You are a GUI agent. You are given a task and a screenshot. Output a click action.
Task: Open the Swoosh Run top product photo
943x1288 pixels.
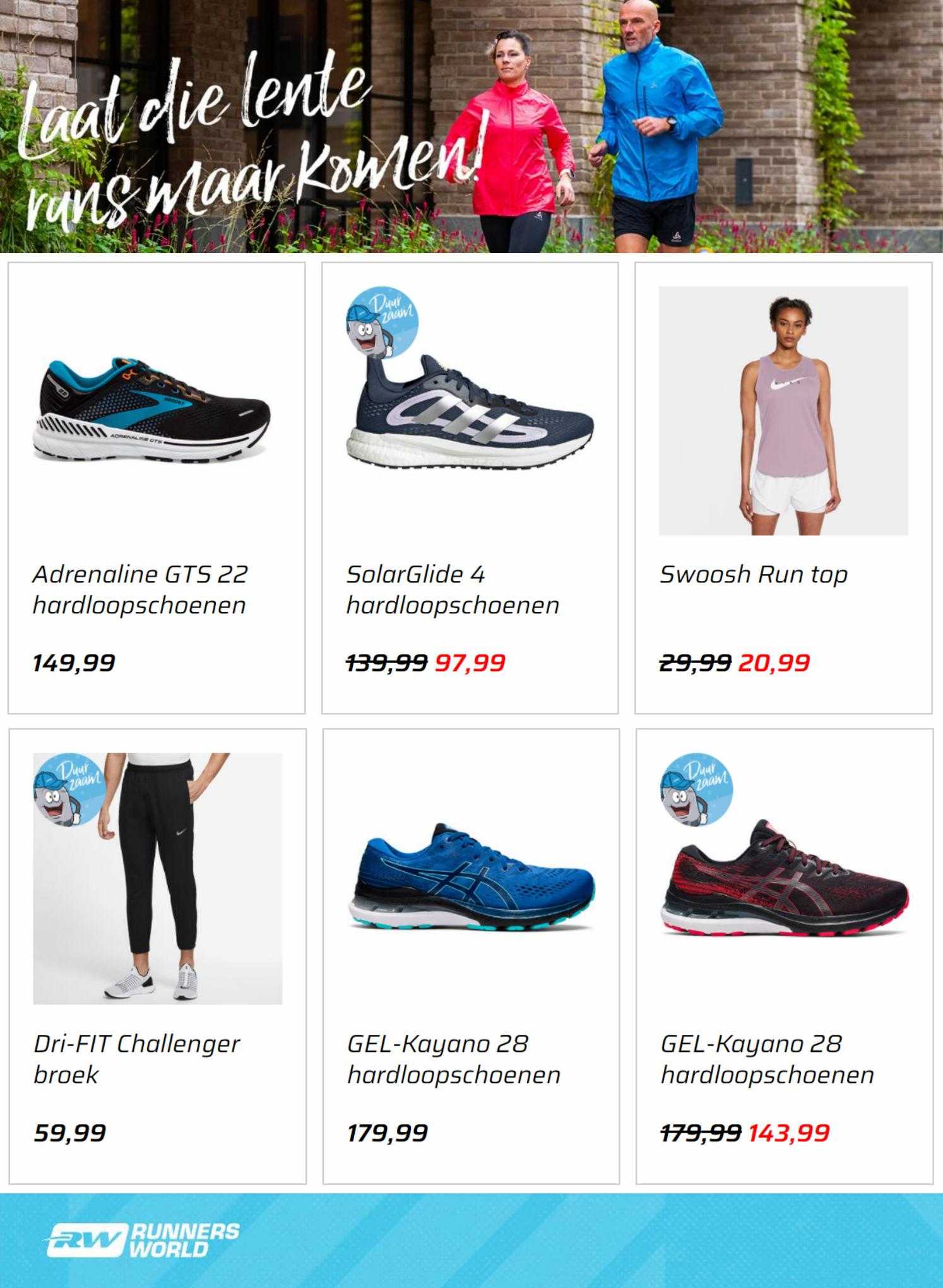[x=783, y=410]
